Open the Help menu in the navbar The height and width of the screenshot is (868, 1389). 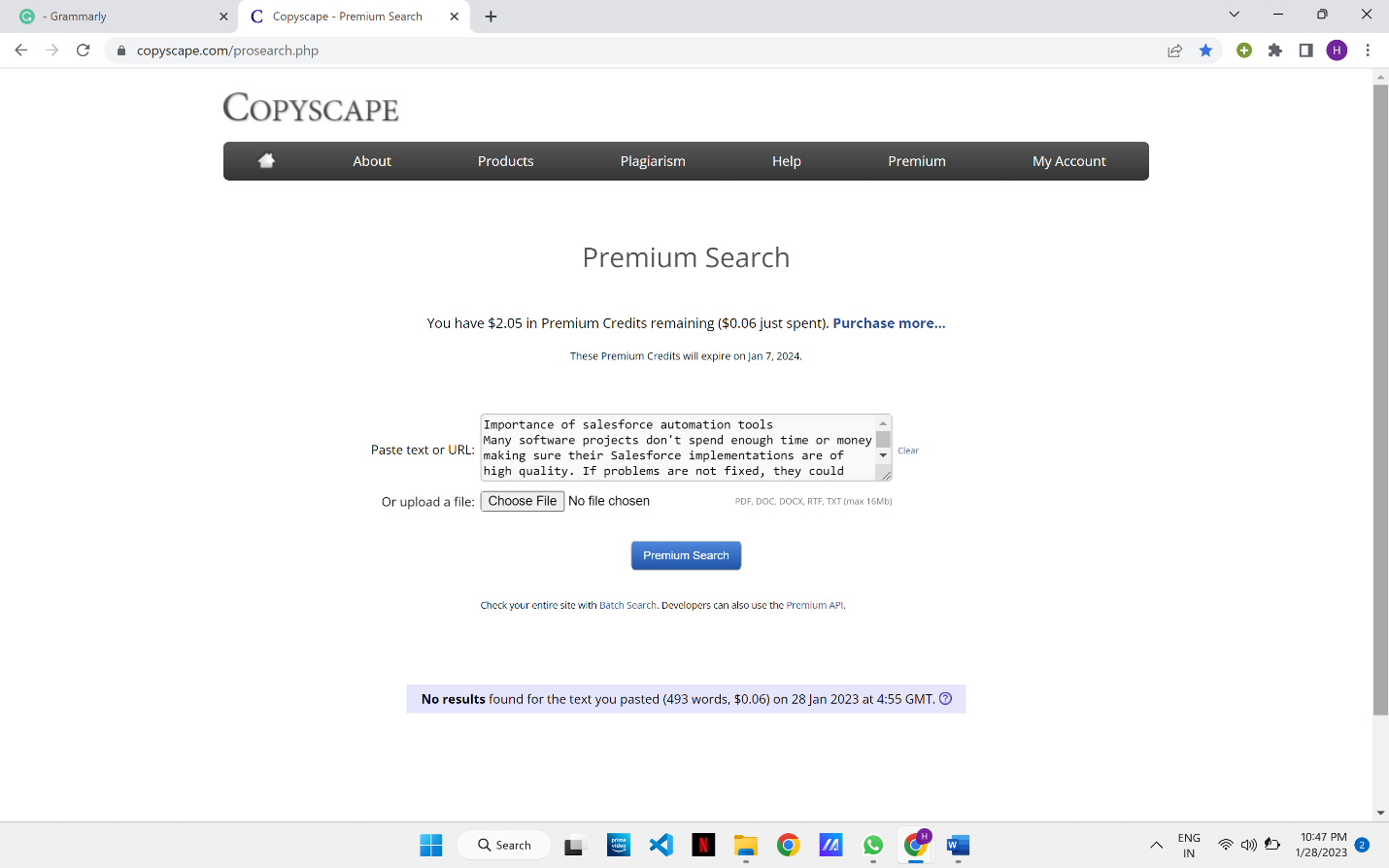coord(787,161)
